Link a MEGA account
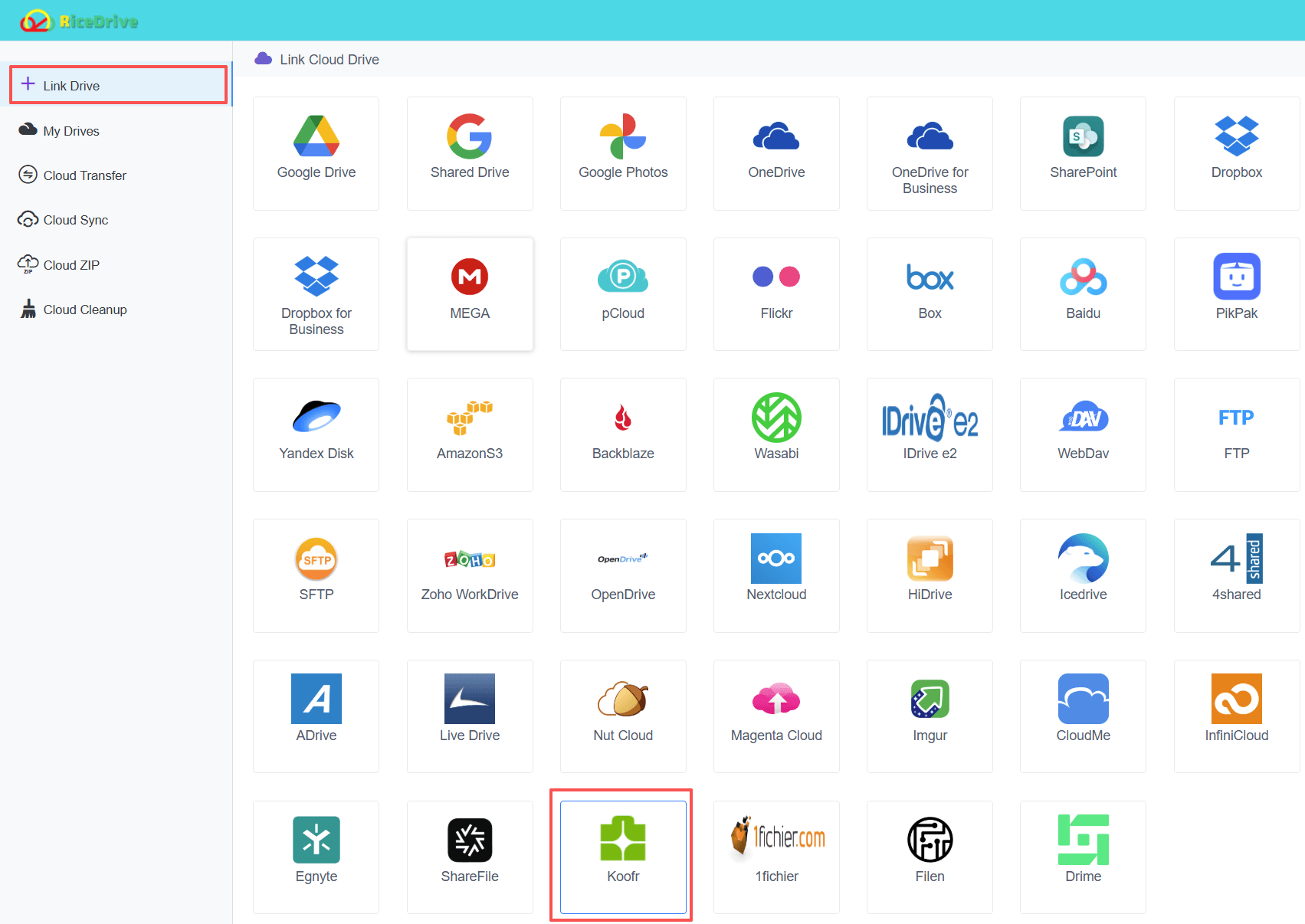This screenshot has height=924, width=1305. click(470, 294)
